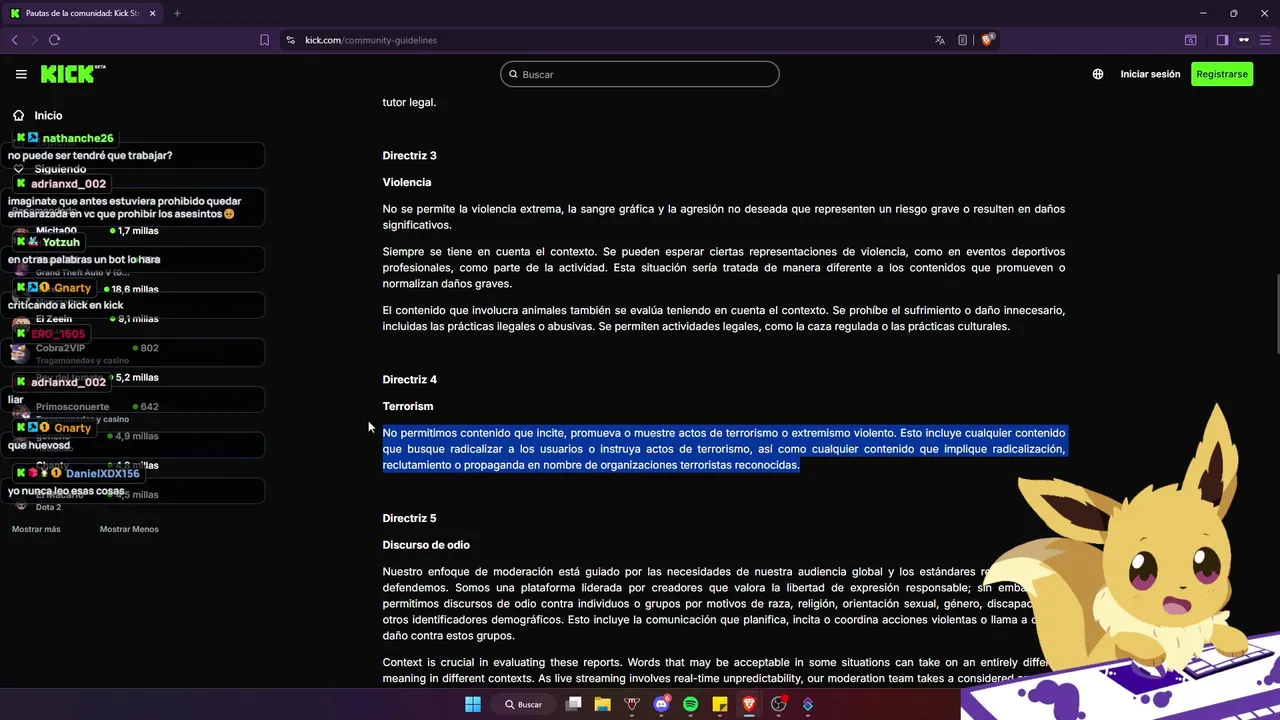Open the Windows Start menu
The width and height of the screenshot is (1280, 720).
pos(473,704)
